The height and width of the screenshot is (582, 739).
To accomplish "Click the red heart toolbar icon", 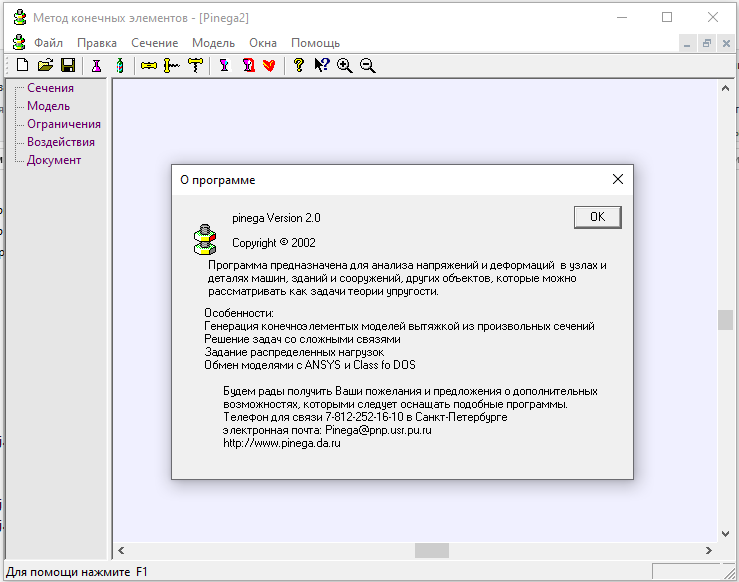I will point(270,65).
